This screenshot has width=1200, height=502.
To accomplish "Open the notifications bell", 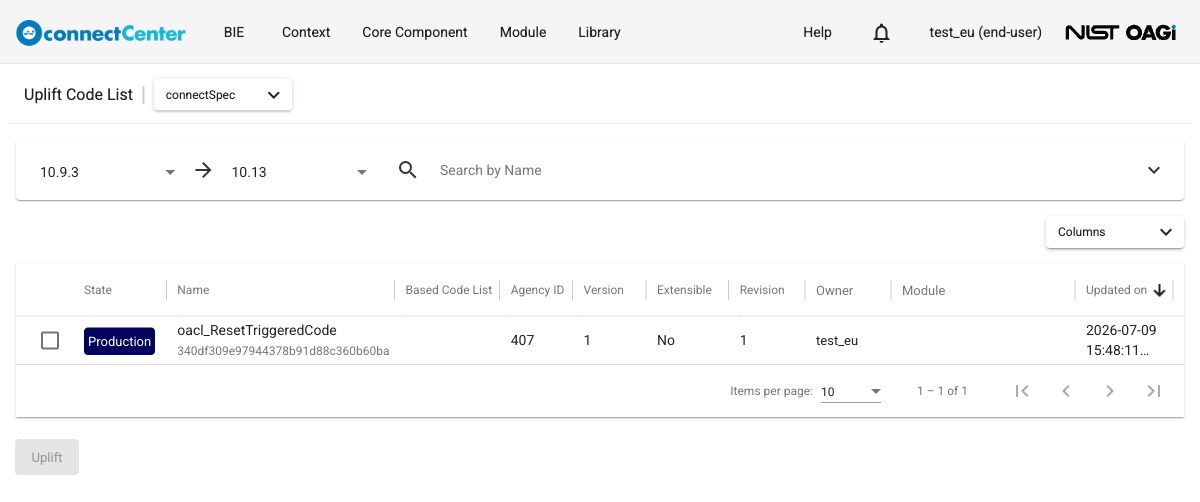I will (x=881, y=33).
